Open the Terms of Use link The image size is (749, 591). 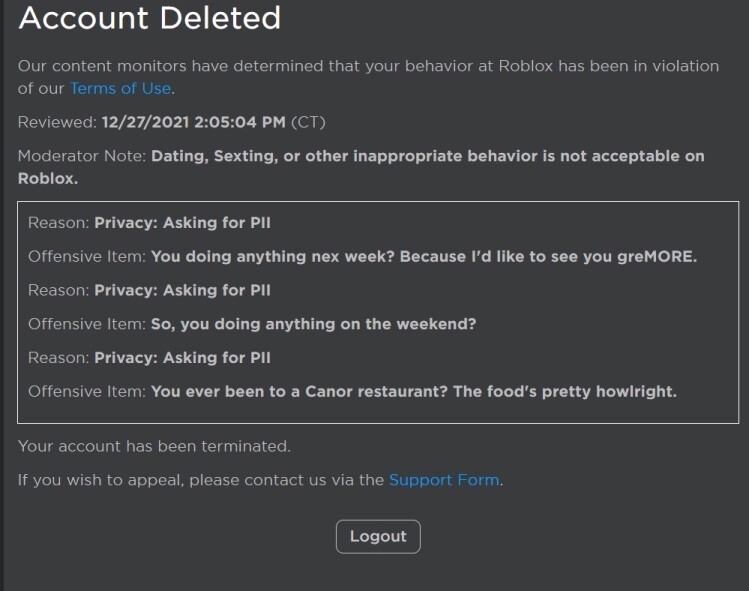pyautogui.click(x=121, y=88)
